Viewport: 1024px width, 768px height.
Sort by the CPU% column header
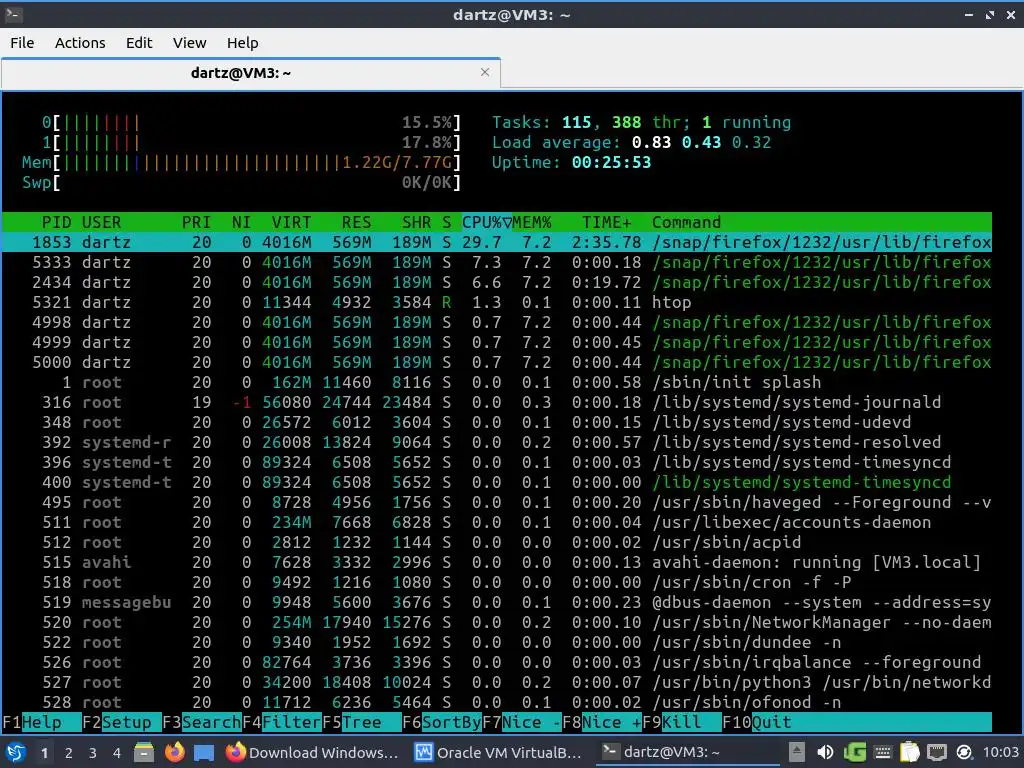point(487,222)
